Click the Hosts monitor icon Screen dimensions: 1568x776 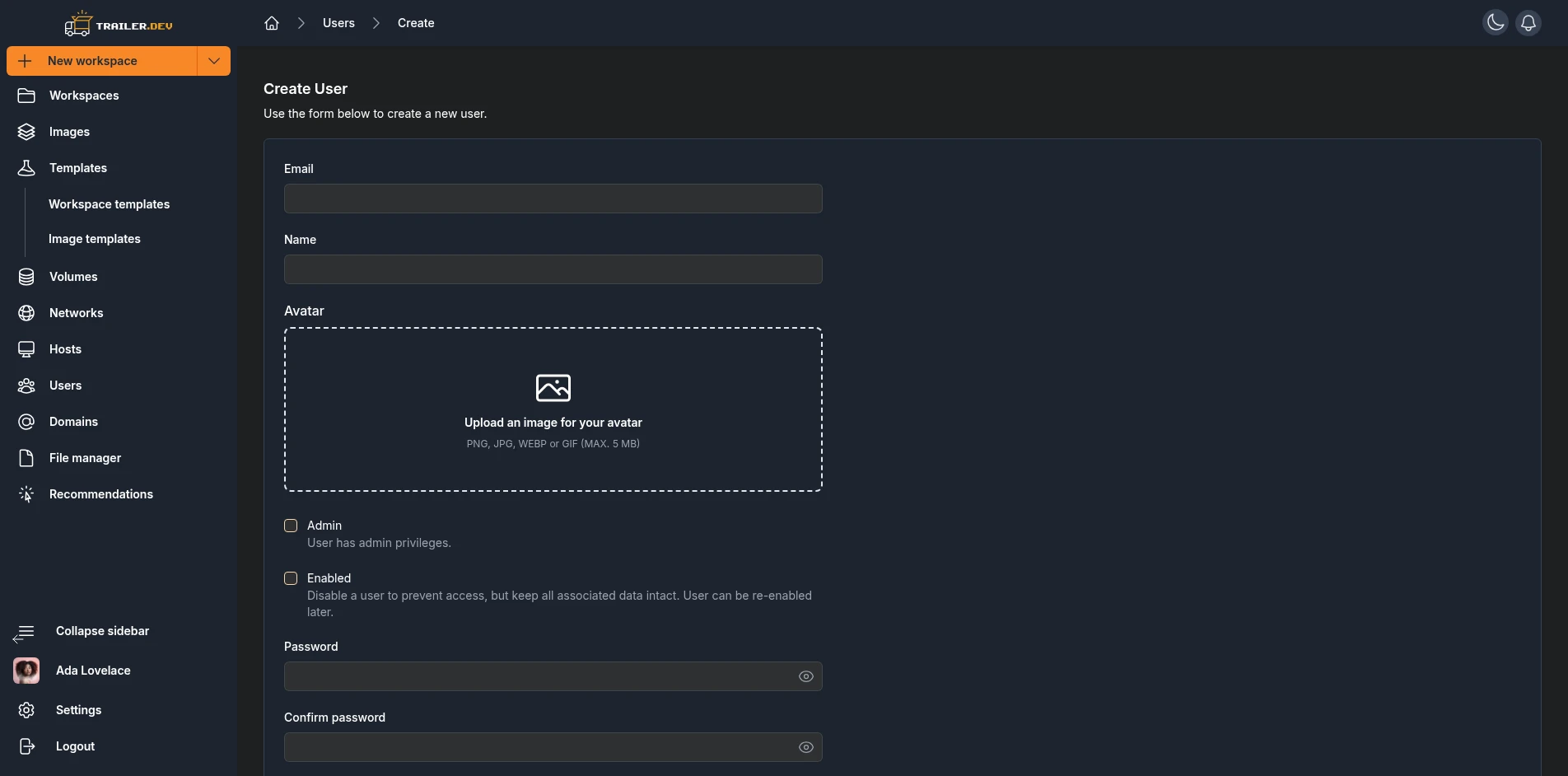(26, 349)
